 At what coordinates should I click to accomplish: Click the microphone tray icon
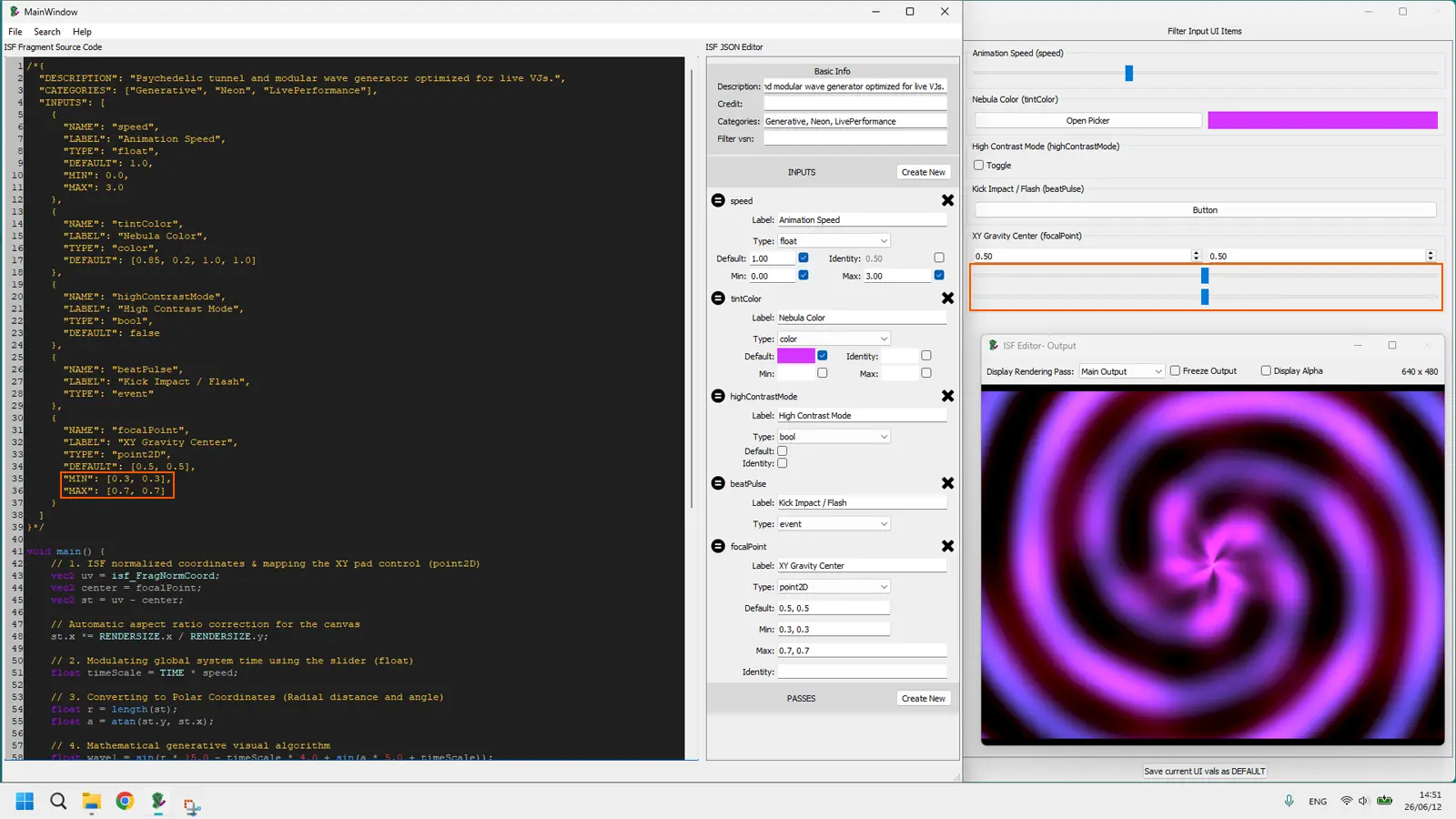[x=1289, y=801]
